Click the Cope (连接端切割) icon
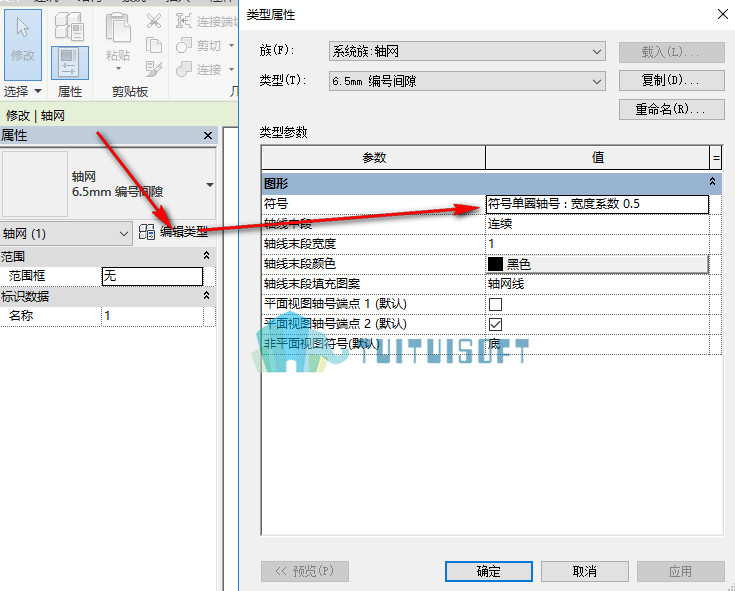Screen dimensions: 735x591 [x=184, y=21]
